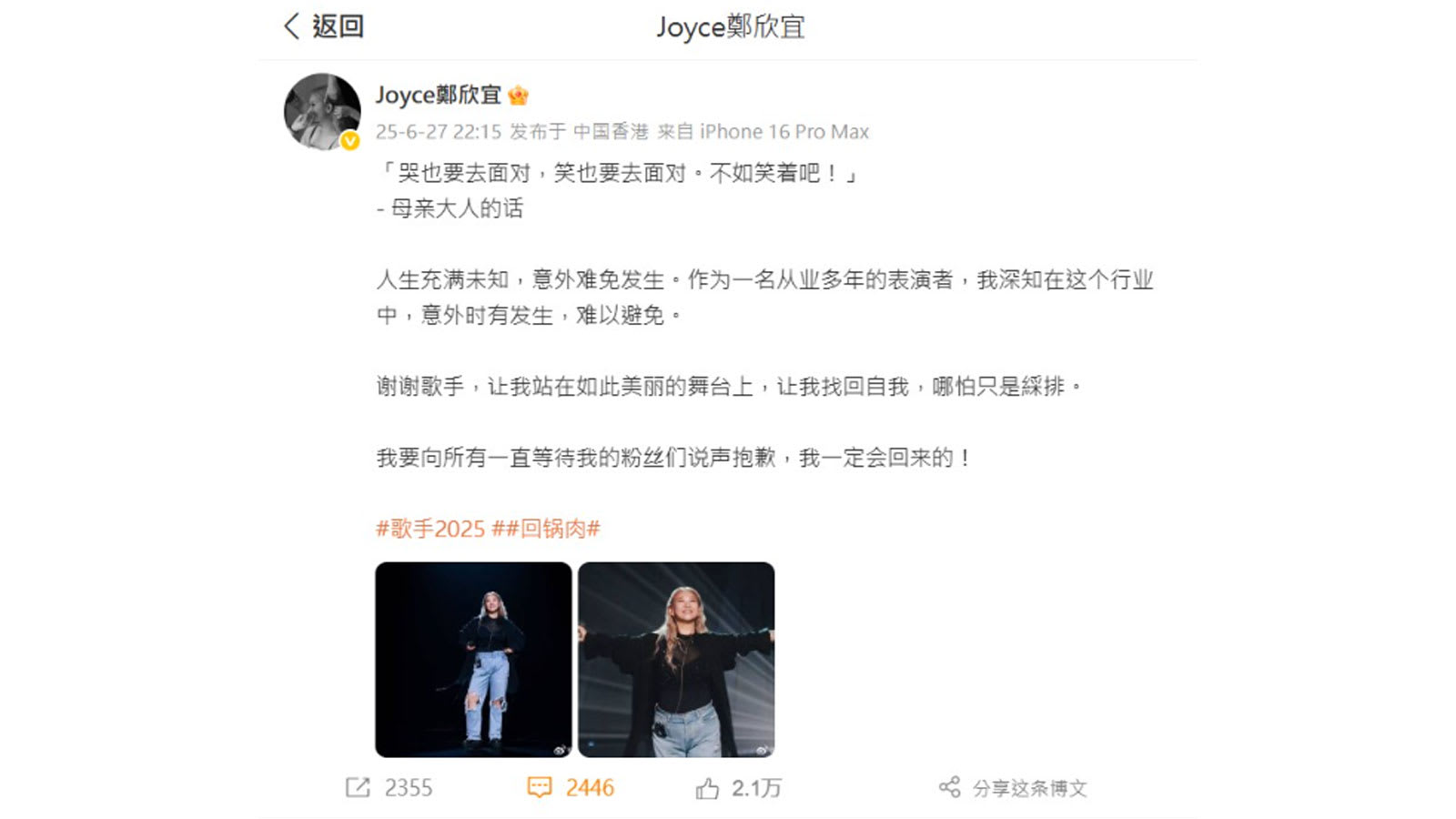
Task: Select 分享这条博文 share text
Action: [x=1030, y=788]
